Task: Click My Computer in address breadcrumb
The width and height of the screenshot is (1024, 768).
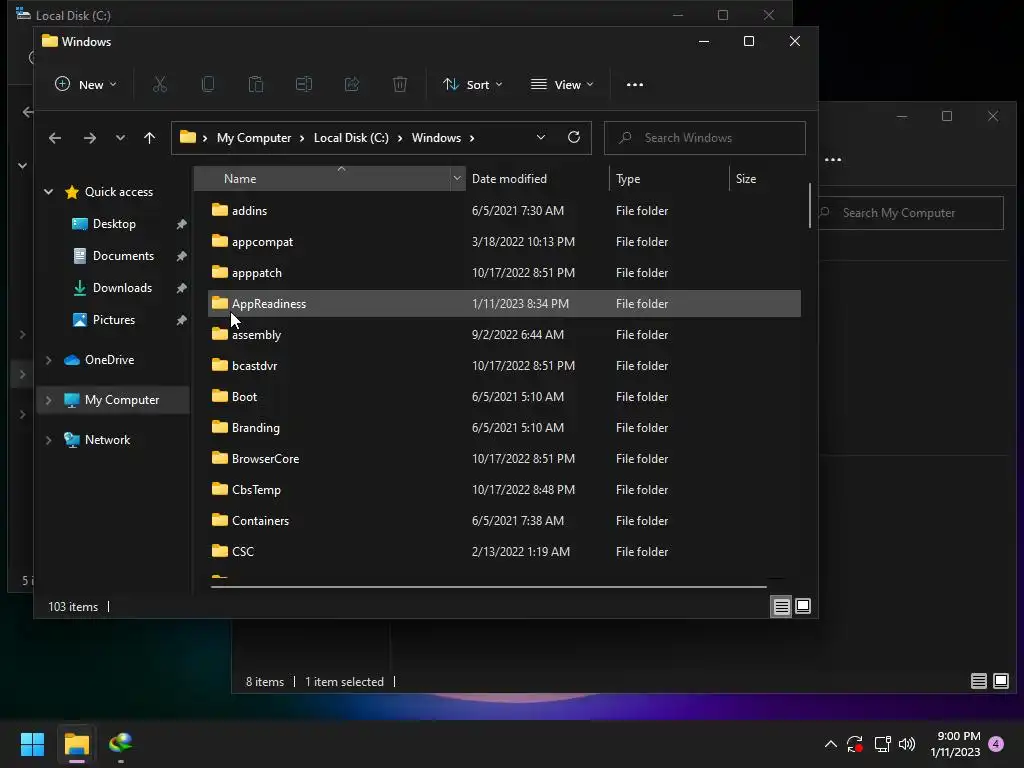Action: click(254, 138)
